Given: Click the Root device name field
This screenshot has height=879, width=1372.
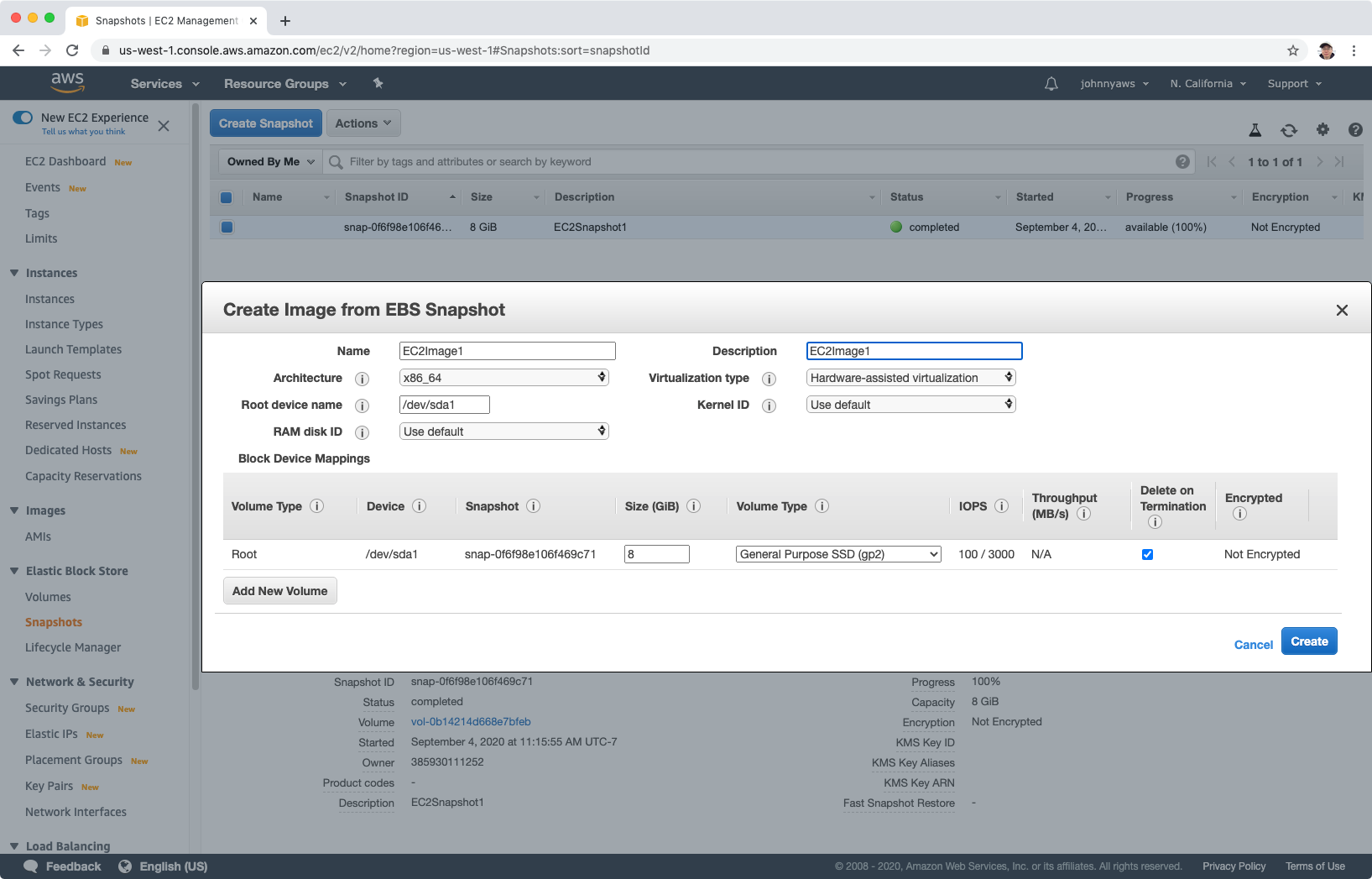Looking at the screenshot, I should click(x=445, y=405).
